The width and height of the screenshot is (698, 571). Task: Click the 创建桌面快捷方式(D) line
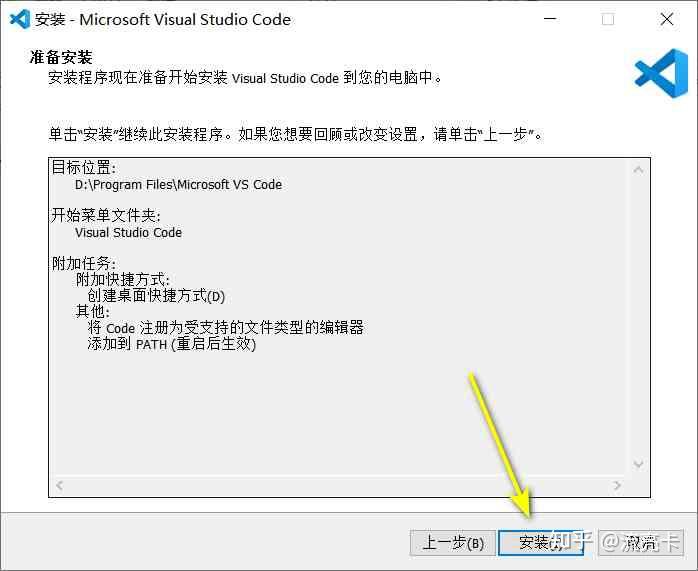[x=156, y=296]
